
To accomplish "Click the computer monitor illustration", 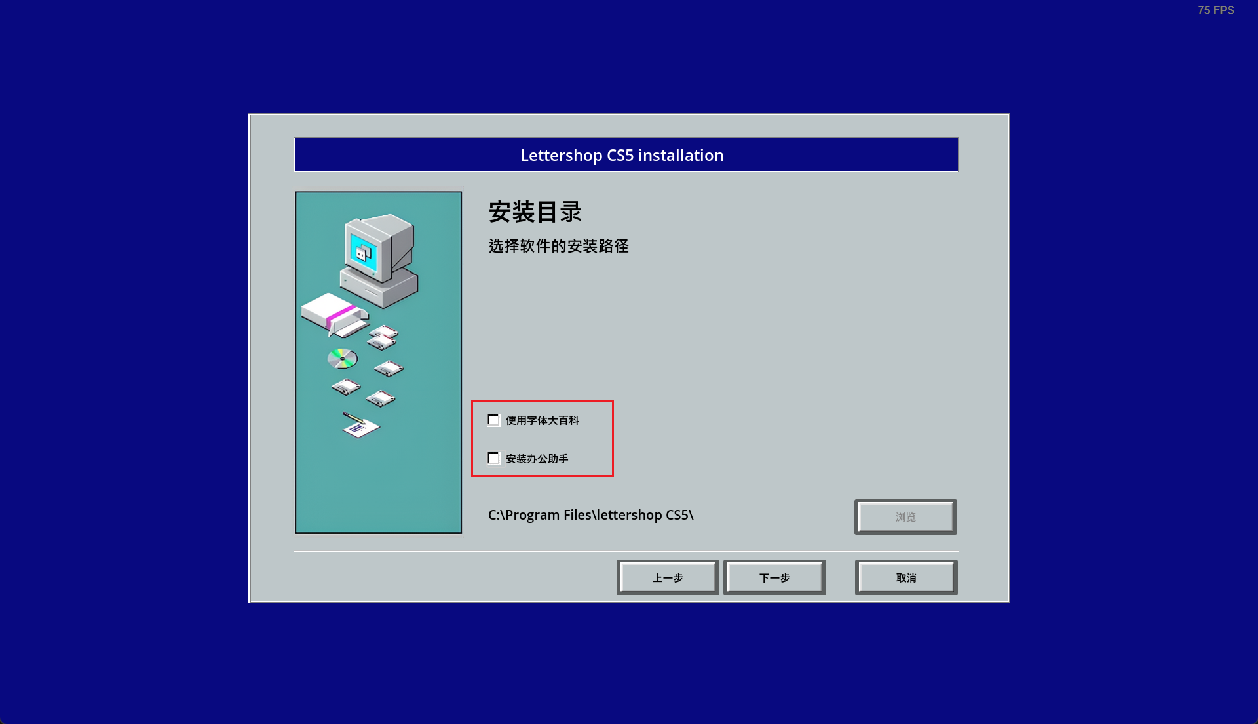I will click(380, 259).
